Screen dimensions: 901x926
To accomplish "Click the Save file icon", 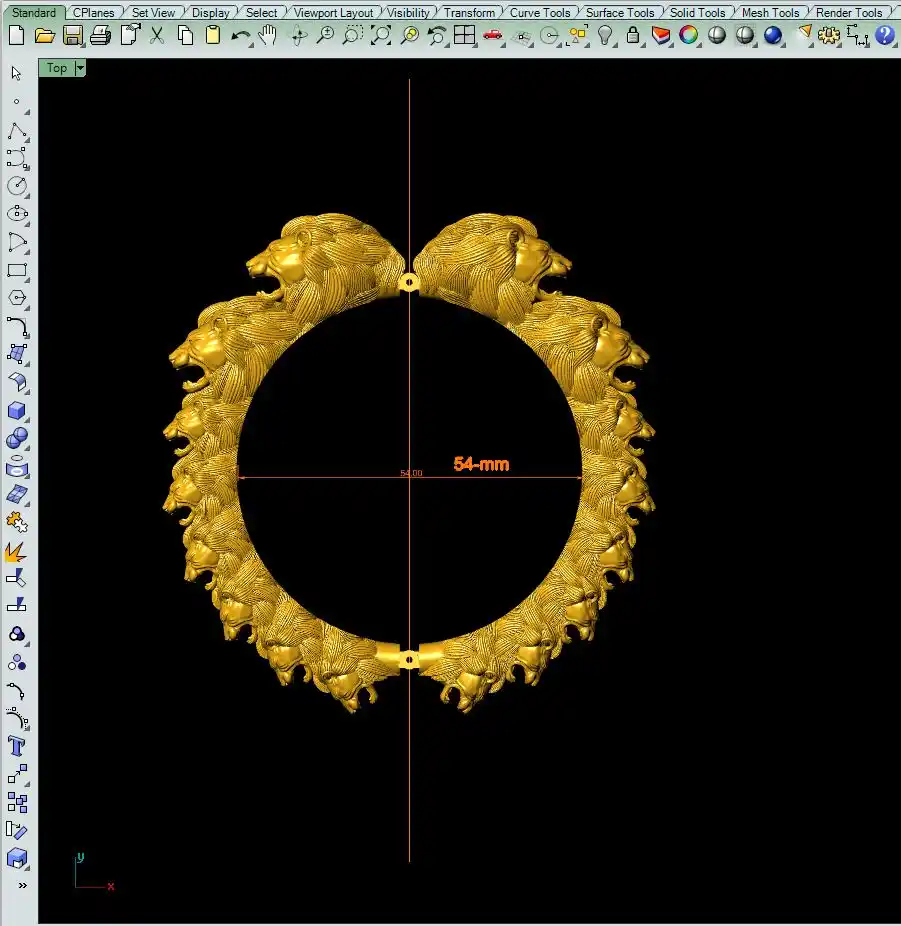I will [72, 35].
